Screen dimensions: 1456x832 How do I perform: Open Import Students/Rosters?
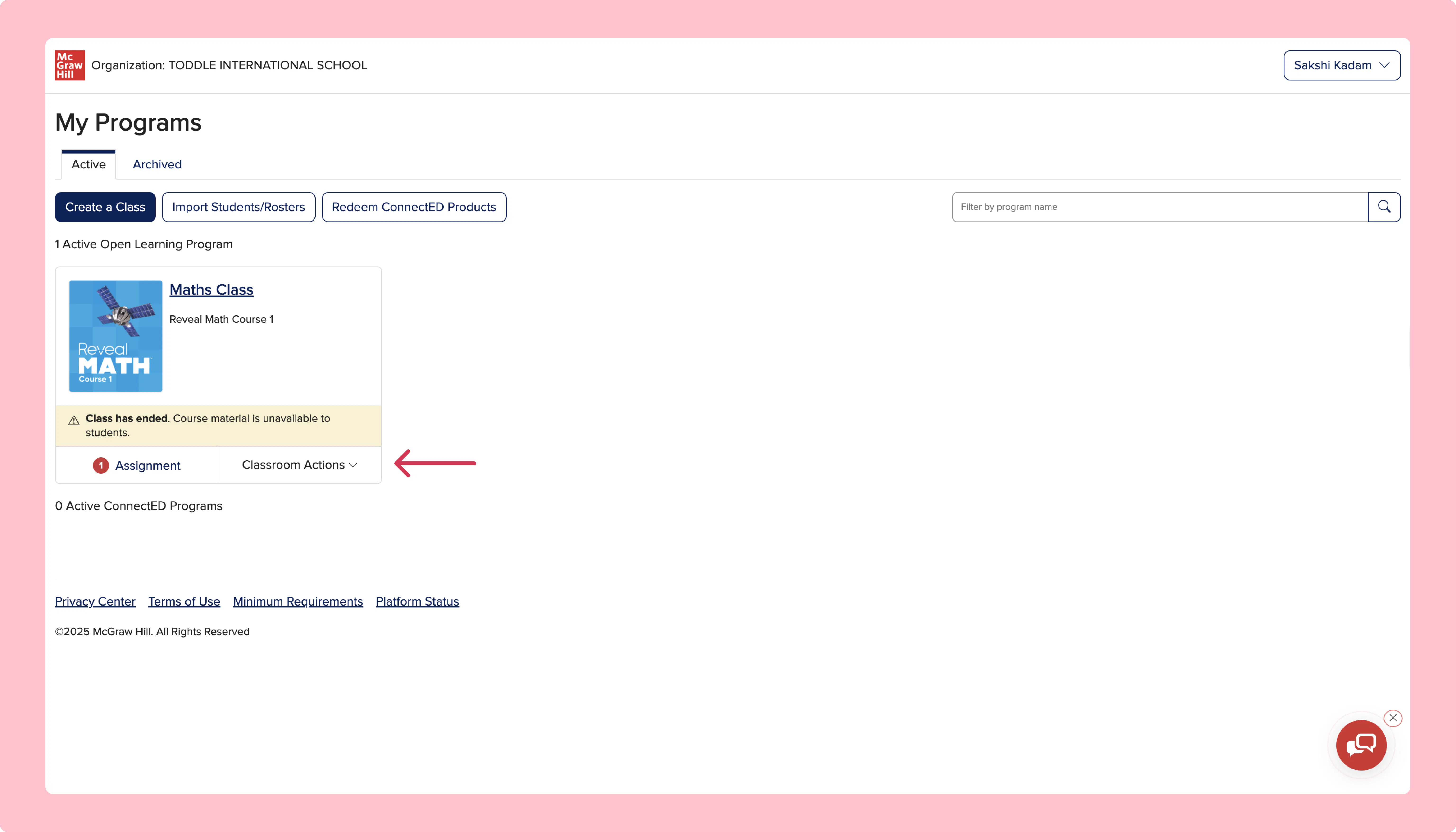(238, 207)
